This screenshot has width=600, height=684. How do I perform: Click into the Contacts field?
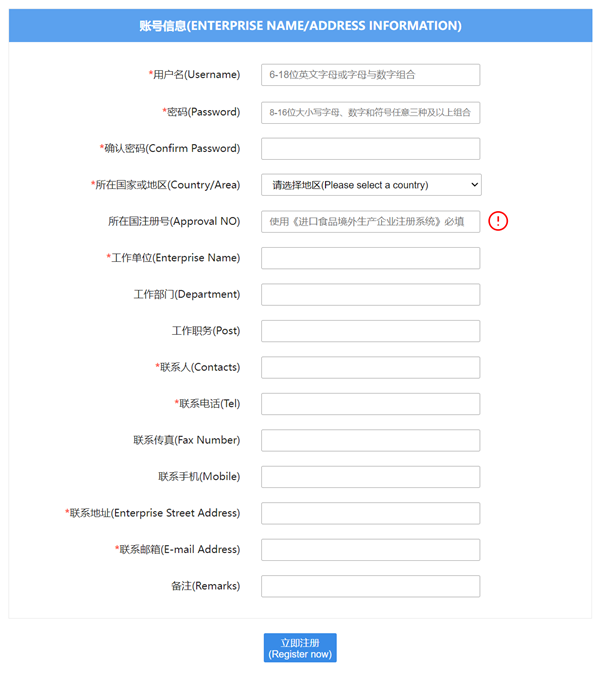coord(370,367)
